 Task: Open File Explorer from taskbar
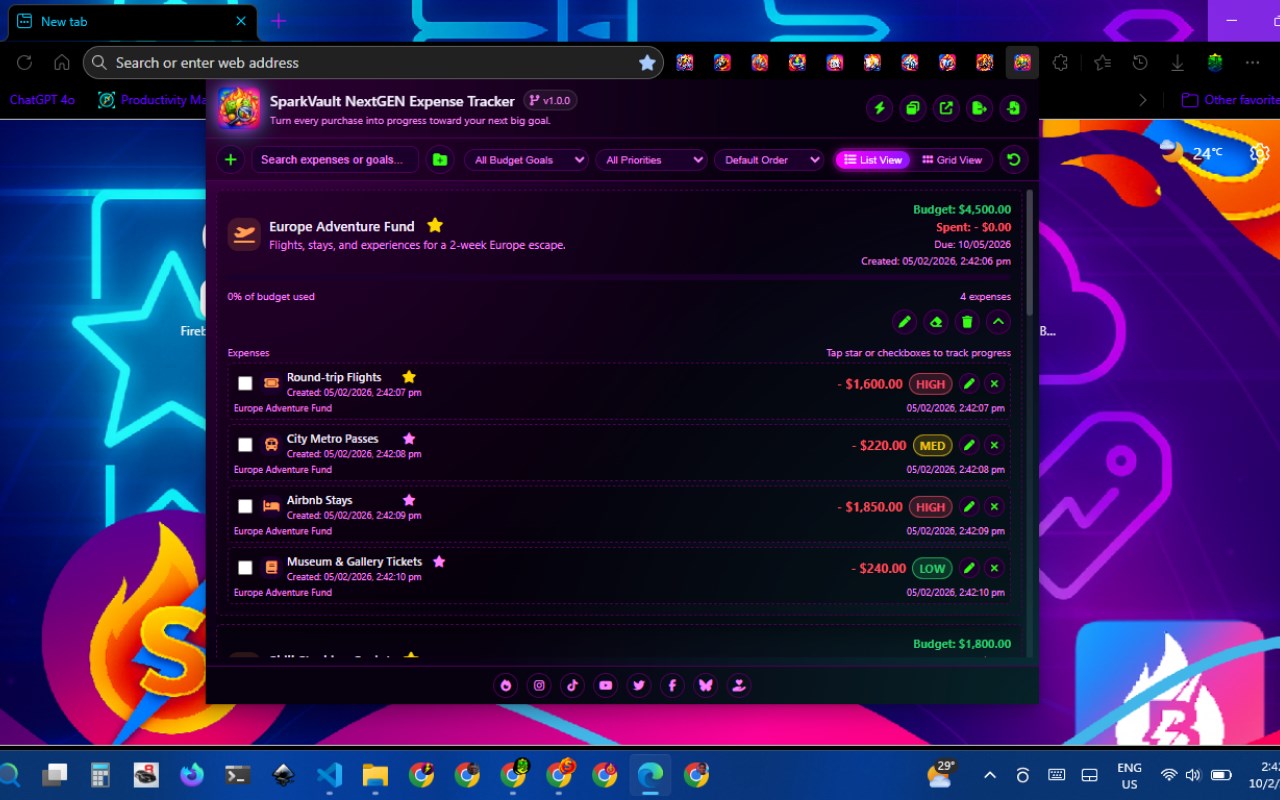click(x=375, y=775)
